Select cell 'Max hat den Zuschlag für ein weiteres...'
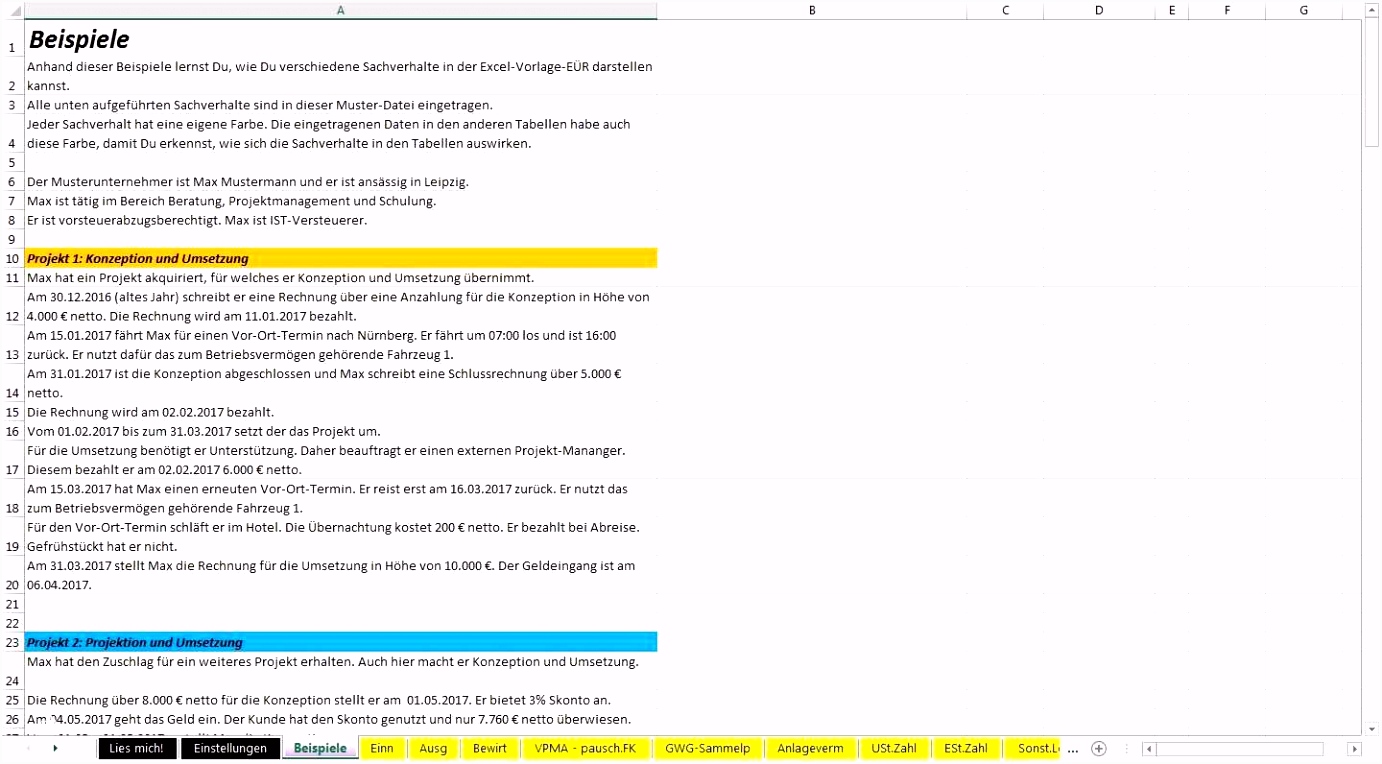The image size is (1382, 764). (x=341, y=671)
